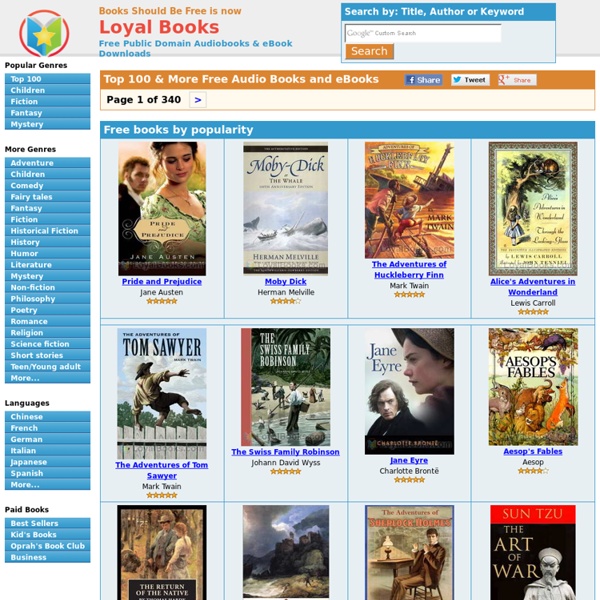Click the orange Search button

[x=369, y=51]
